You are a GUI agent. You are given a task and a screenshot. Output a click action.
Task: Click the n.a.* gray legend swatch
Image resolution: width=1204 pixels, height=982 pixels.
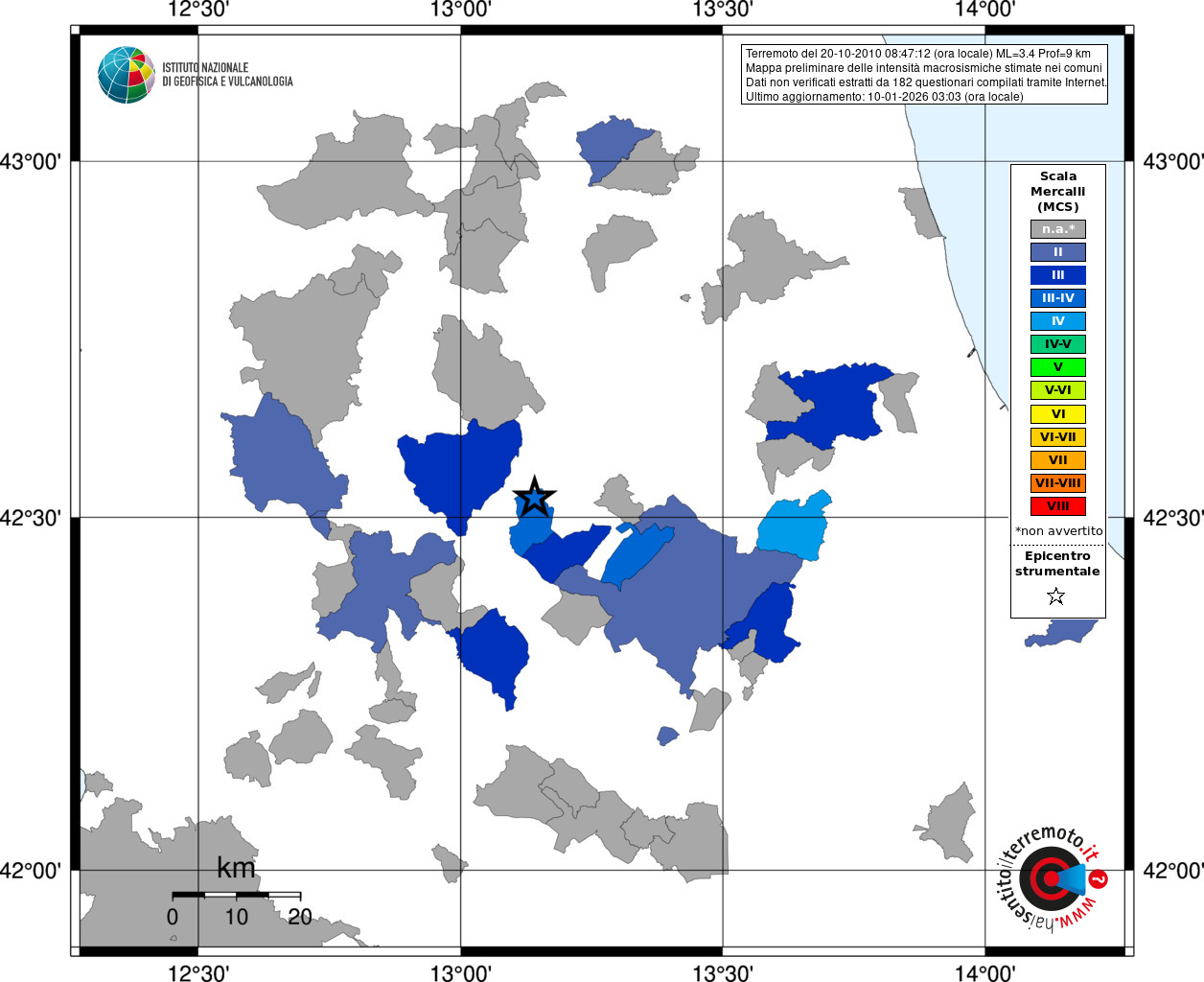(1058, 229)
